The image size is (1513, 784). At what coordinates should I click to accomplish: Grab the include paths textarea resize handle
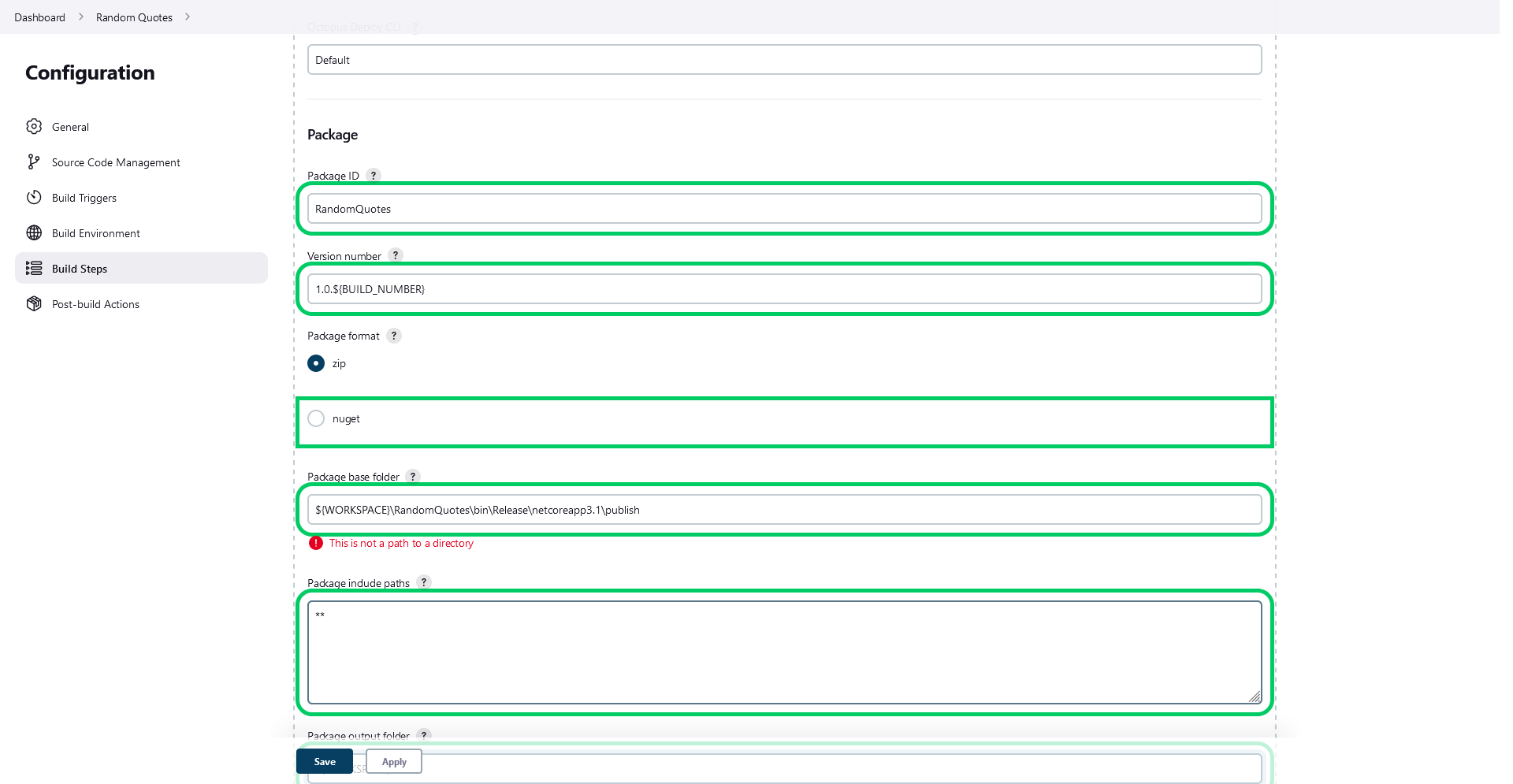[x=1255, y=696]
